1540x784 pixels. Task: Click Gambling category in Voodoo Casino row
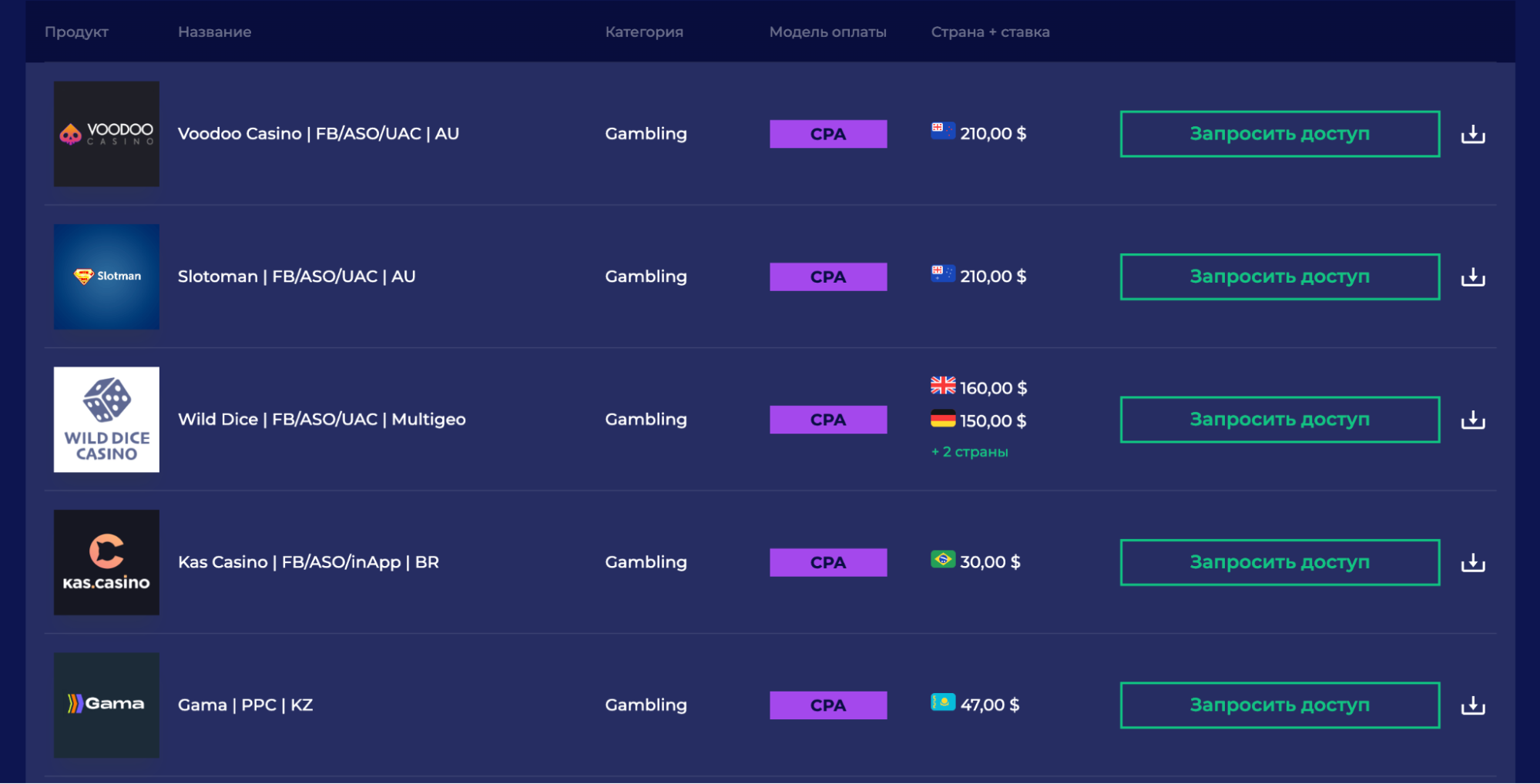click(x=646, y=134)
